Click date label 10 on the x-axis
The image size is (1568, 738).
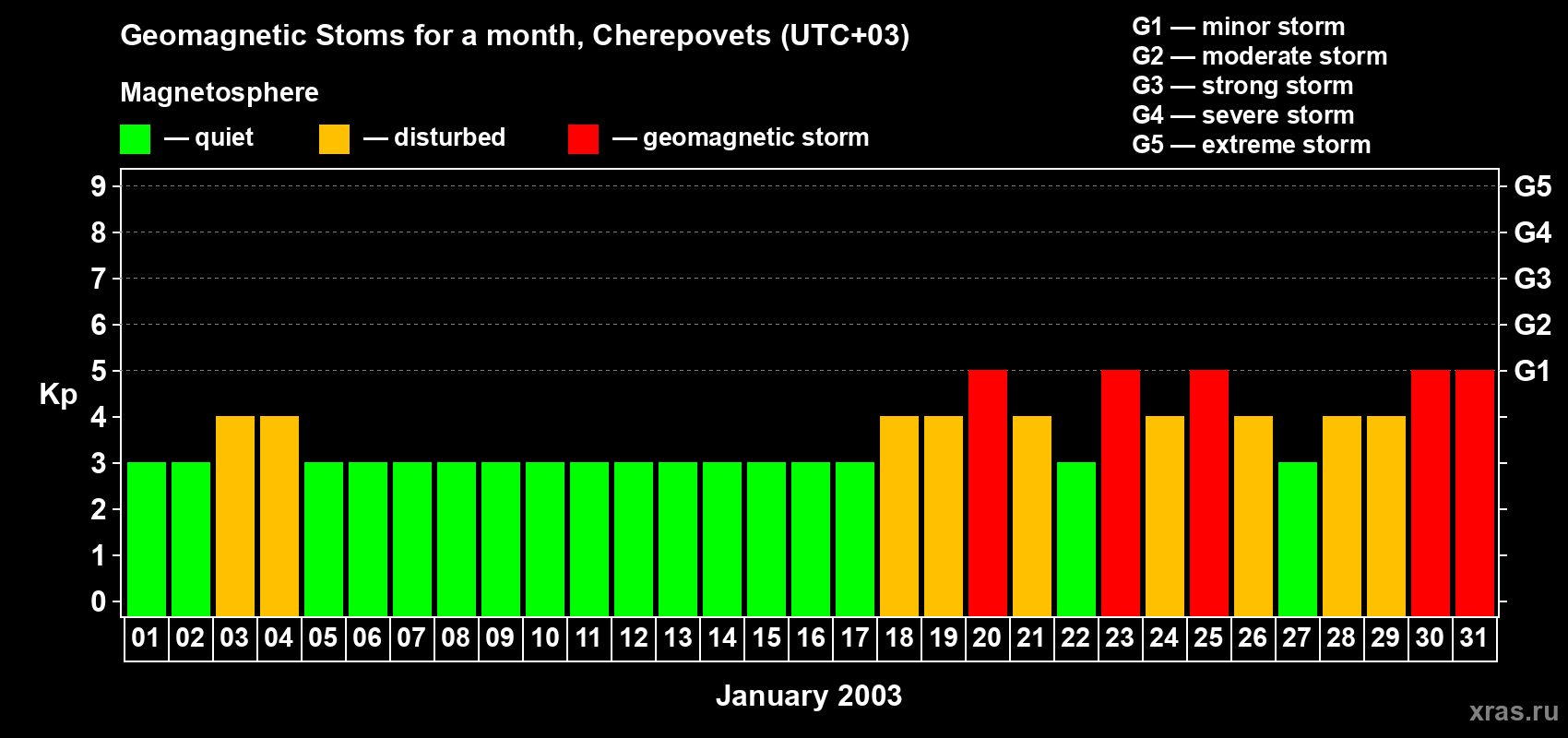point(545,638)
